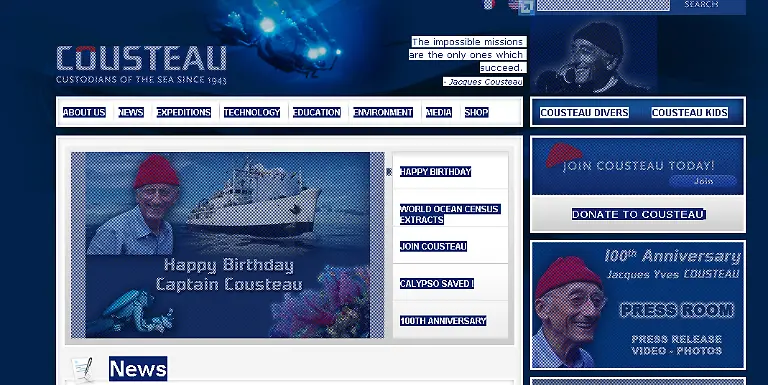Click the impossible missions quote text

tap(467, 55)
